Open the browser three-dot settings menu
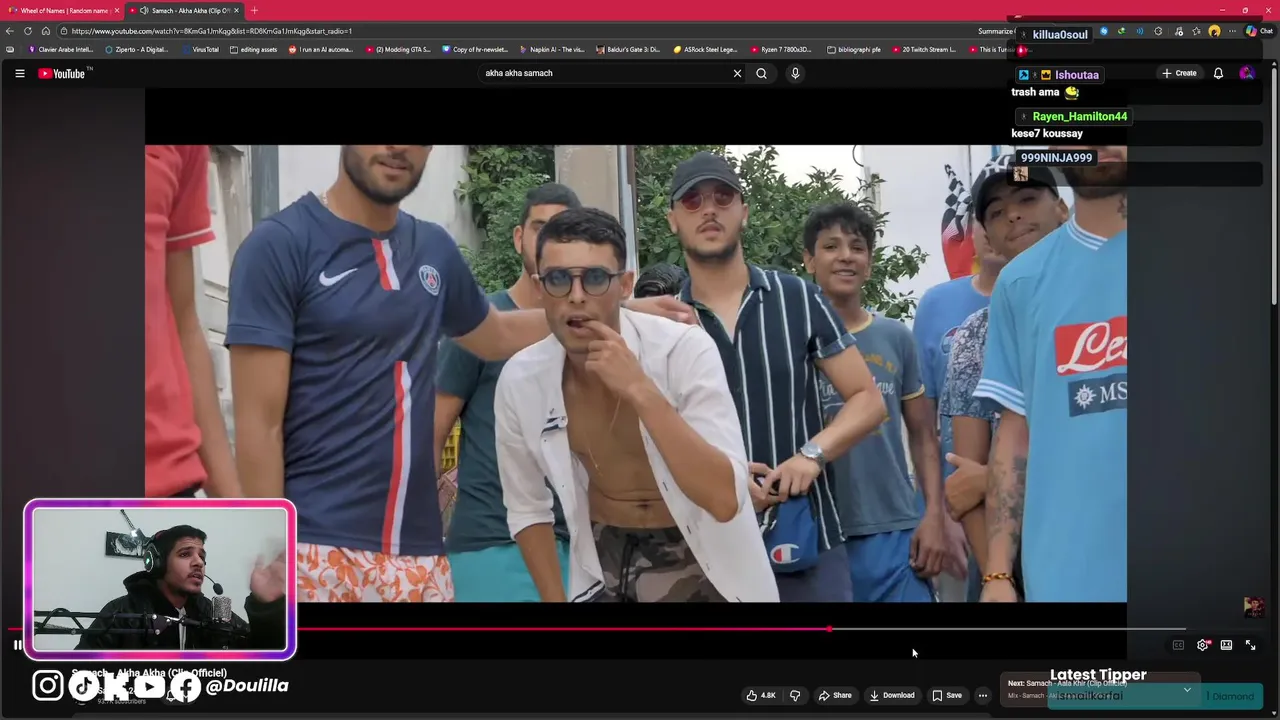 [x=1232, y=31]
